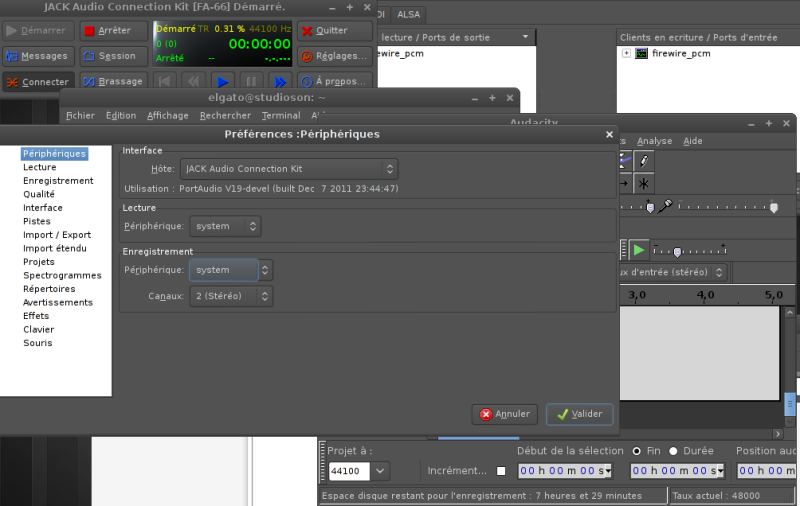This screenshot has height=506, width=800.
Task: Cancel preferences with Annuler
Action: (505, 414)
